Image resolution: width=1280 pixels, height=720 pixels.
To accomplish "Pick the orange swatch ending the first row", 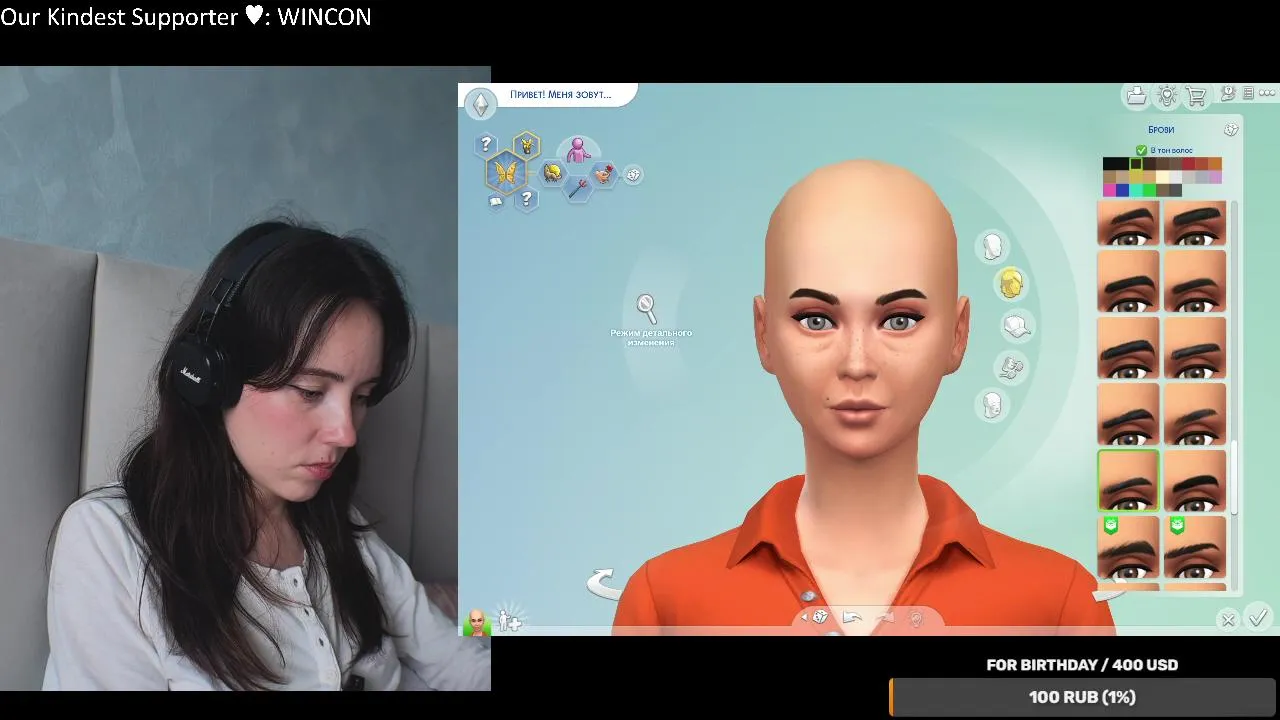I will tap(1214, 164).
